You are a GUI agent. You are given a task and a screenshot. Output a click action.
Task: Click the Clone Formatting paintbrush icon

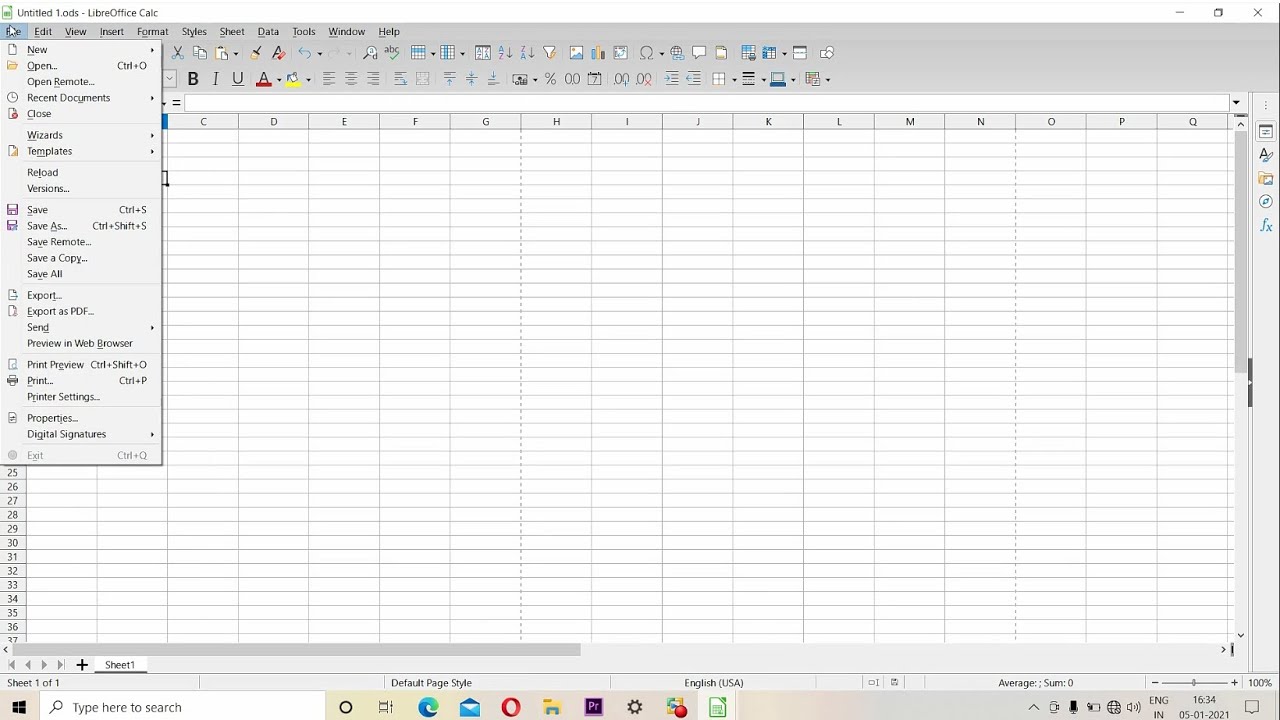point(256,53)
